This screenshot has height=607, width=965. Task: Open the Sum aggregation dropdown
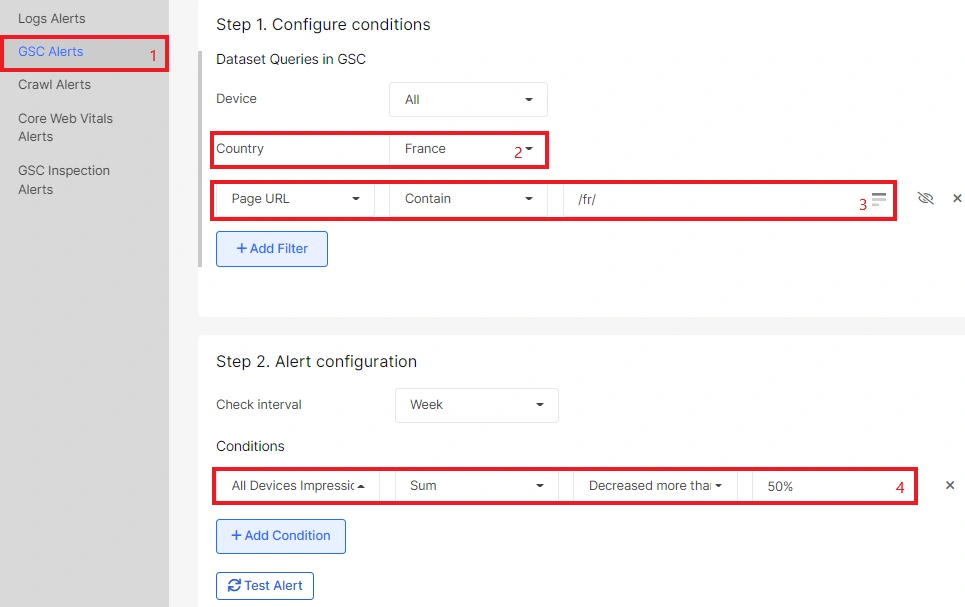pos(476,485)
